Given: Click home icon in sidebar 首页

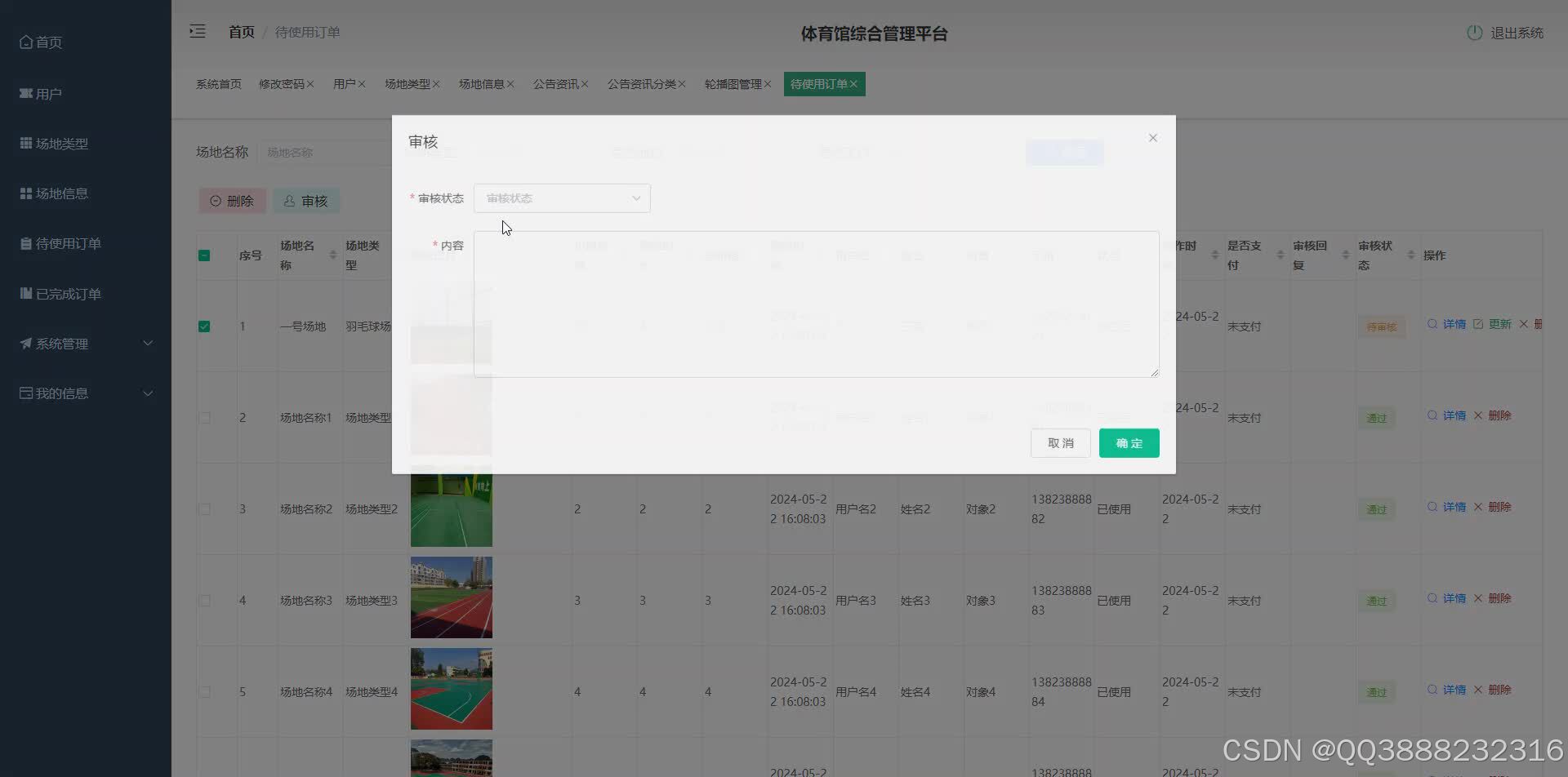Looking at the screenshot, I should click(26, 42).
